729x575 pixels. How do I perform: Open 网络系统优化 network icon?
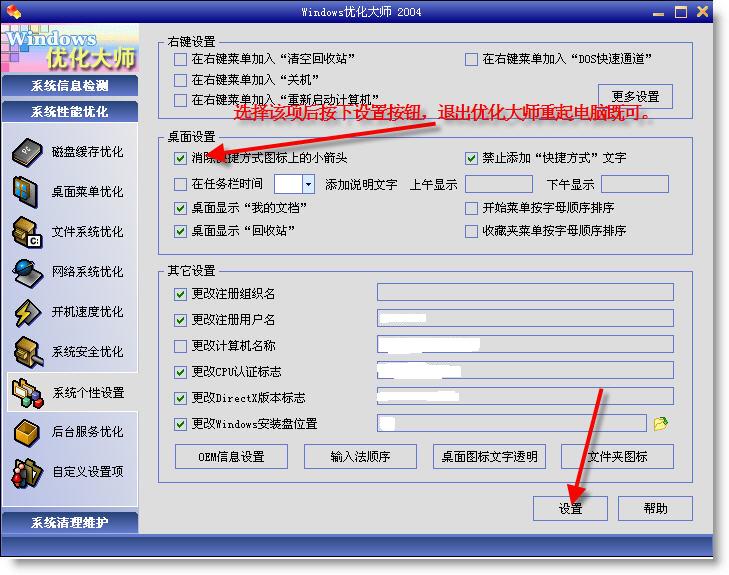[x=28, y=272]
